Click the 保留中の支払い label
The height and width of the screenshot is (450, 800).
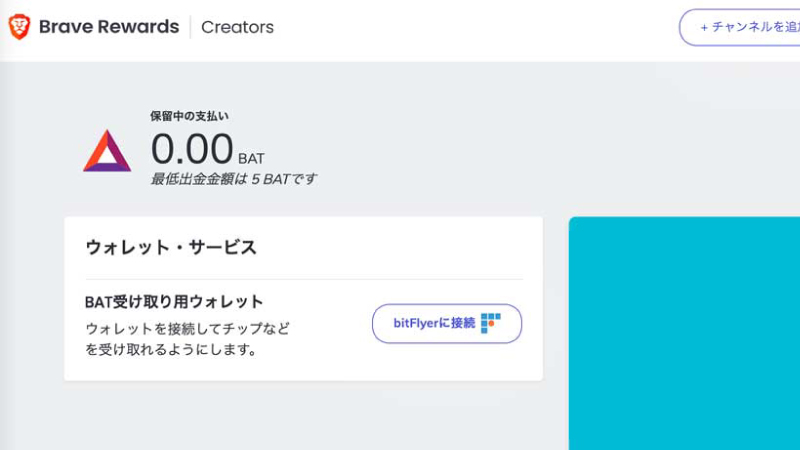190,116
